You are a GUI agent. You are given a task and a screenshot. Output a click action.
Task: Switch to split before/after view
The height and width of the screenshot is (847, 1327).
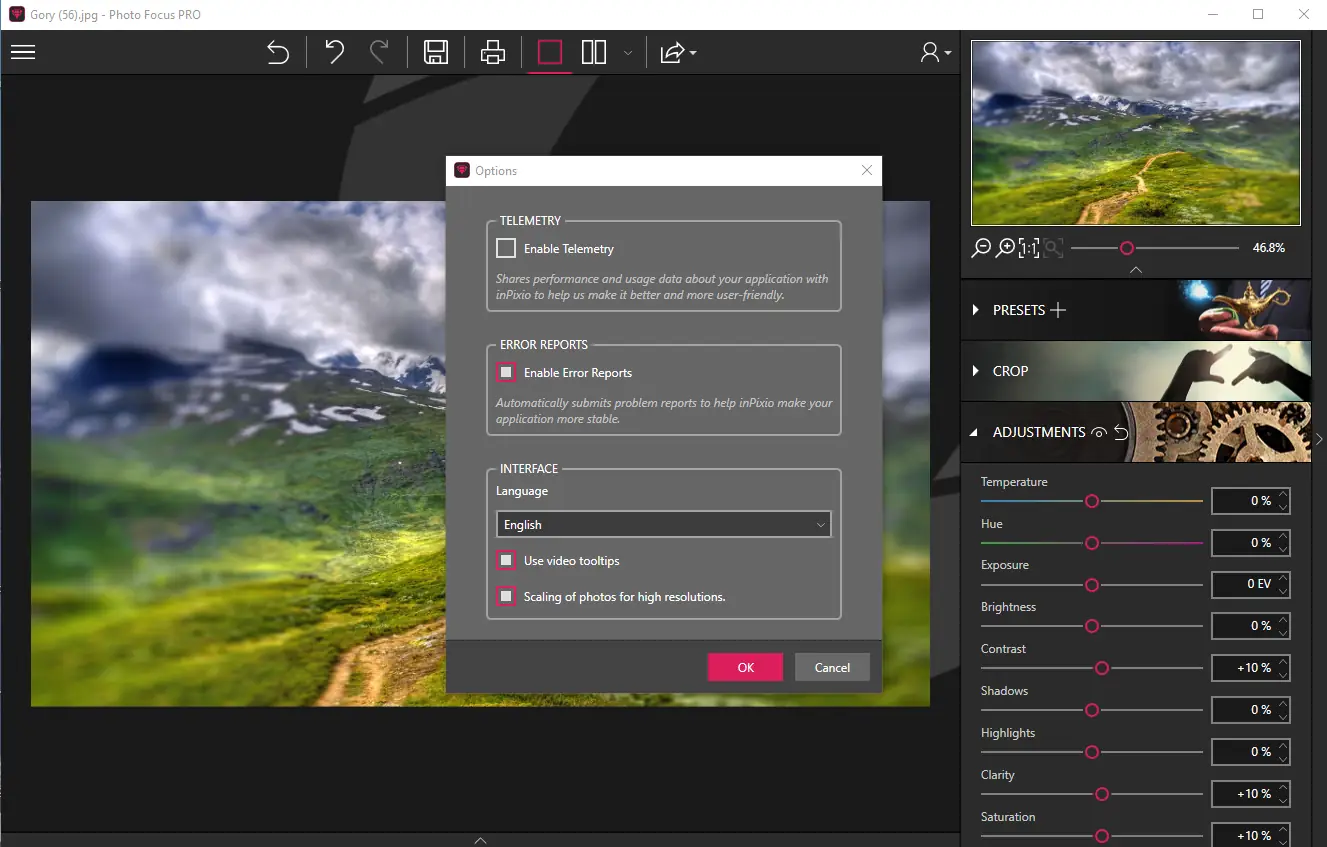coord(594,52)
